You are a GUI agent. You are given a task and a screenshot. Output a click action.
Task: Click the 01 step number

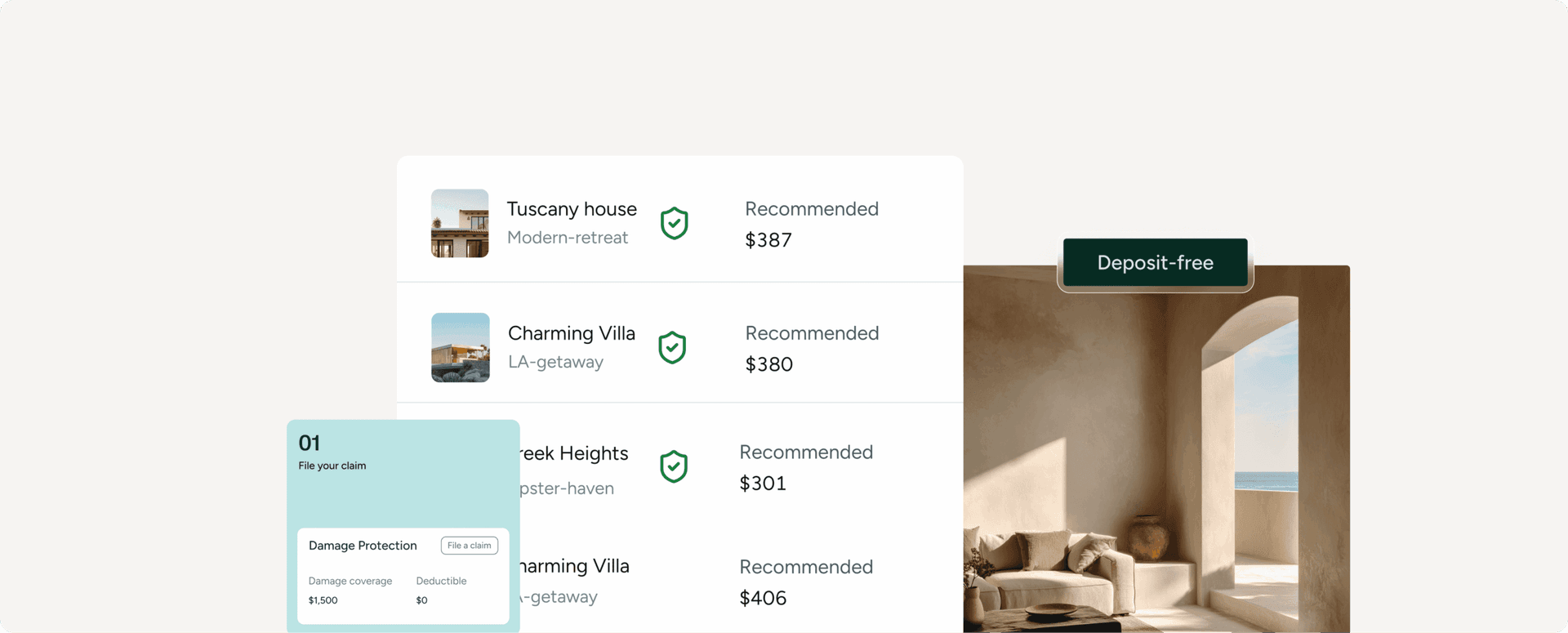pyautogui.click(x=310, y=443)
